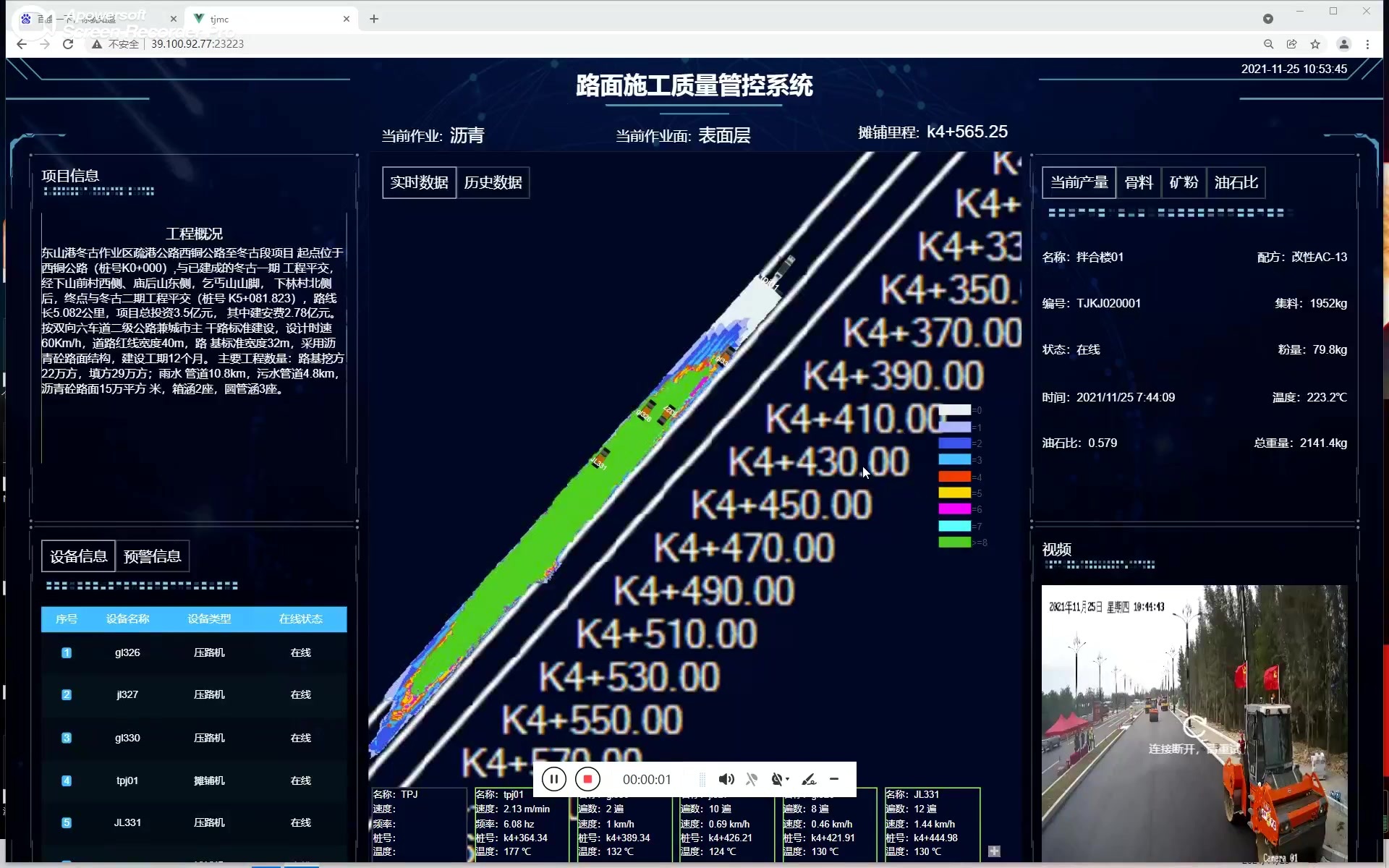Click the red legend swatch for 4

tap(954, 477)
